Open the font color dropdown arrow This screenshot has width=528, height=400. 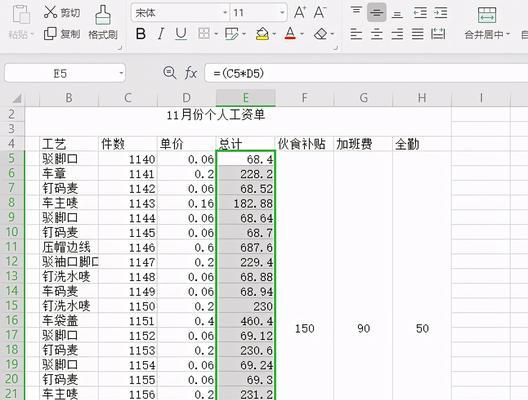click(x=302, y=34)
